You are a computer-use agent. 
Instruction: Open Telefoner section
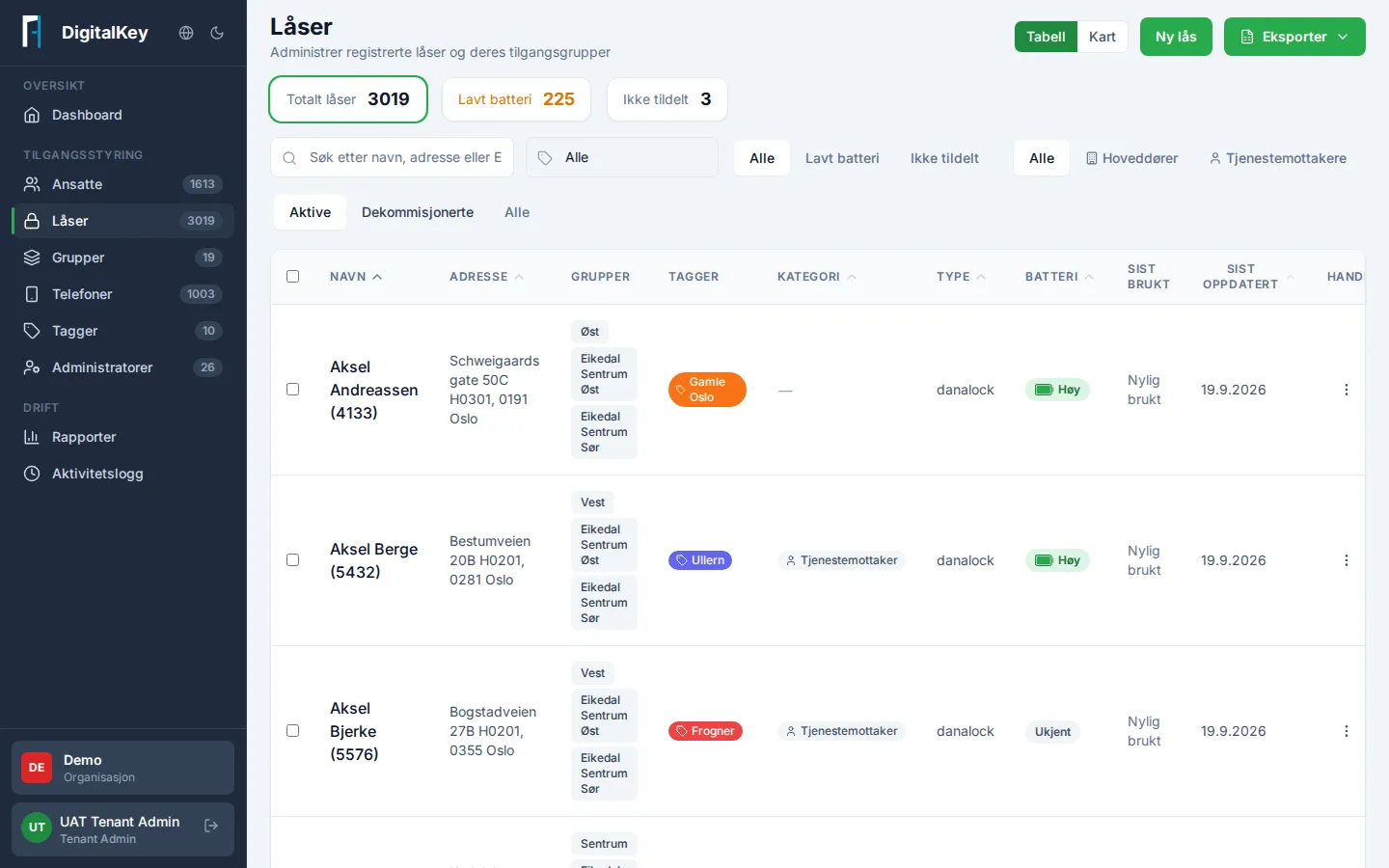[123, 294]
